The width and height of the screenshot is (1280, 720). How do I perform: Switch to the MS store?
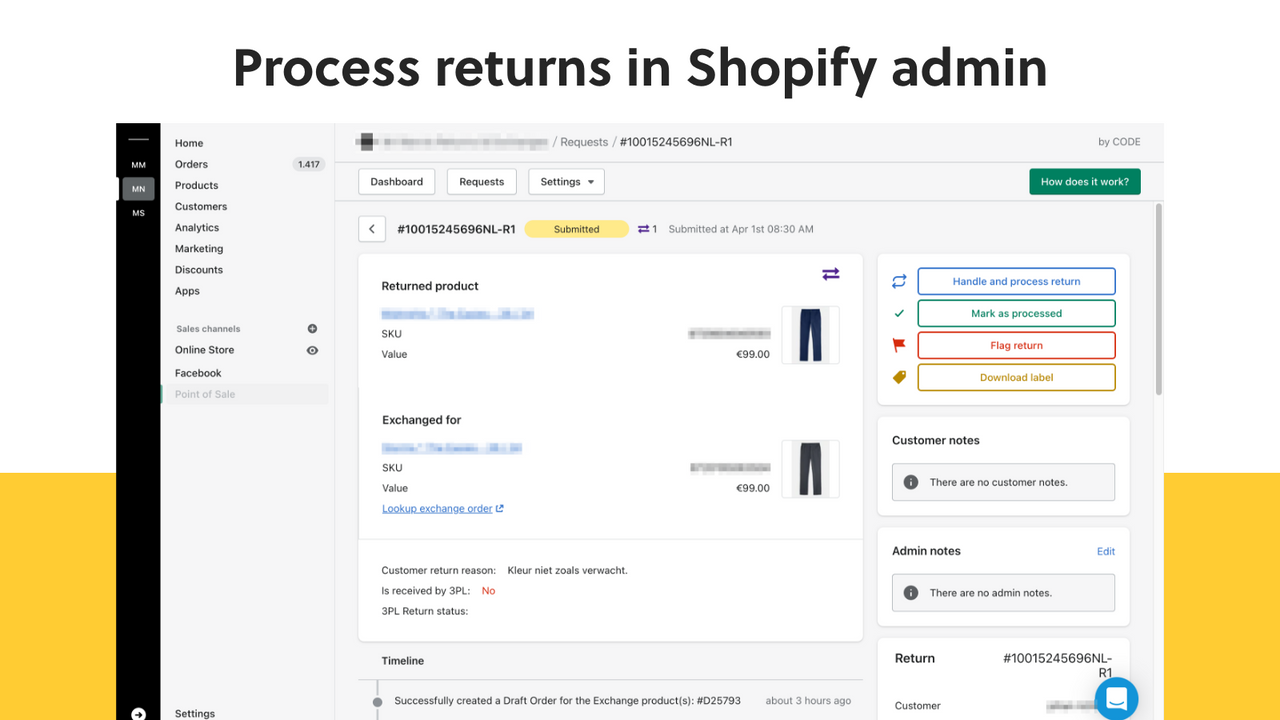point(139,213)
